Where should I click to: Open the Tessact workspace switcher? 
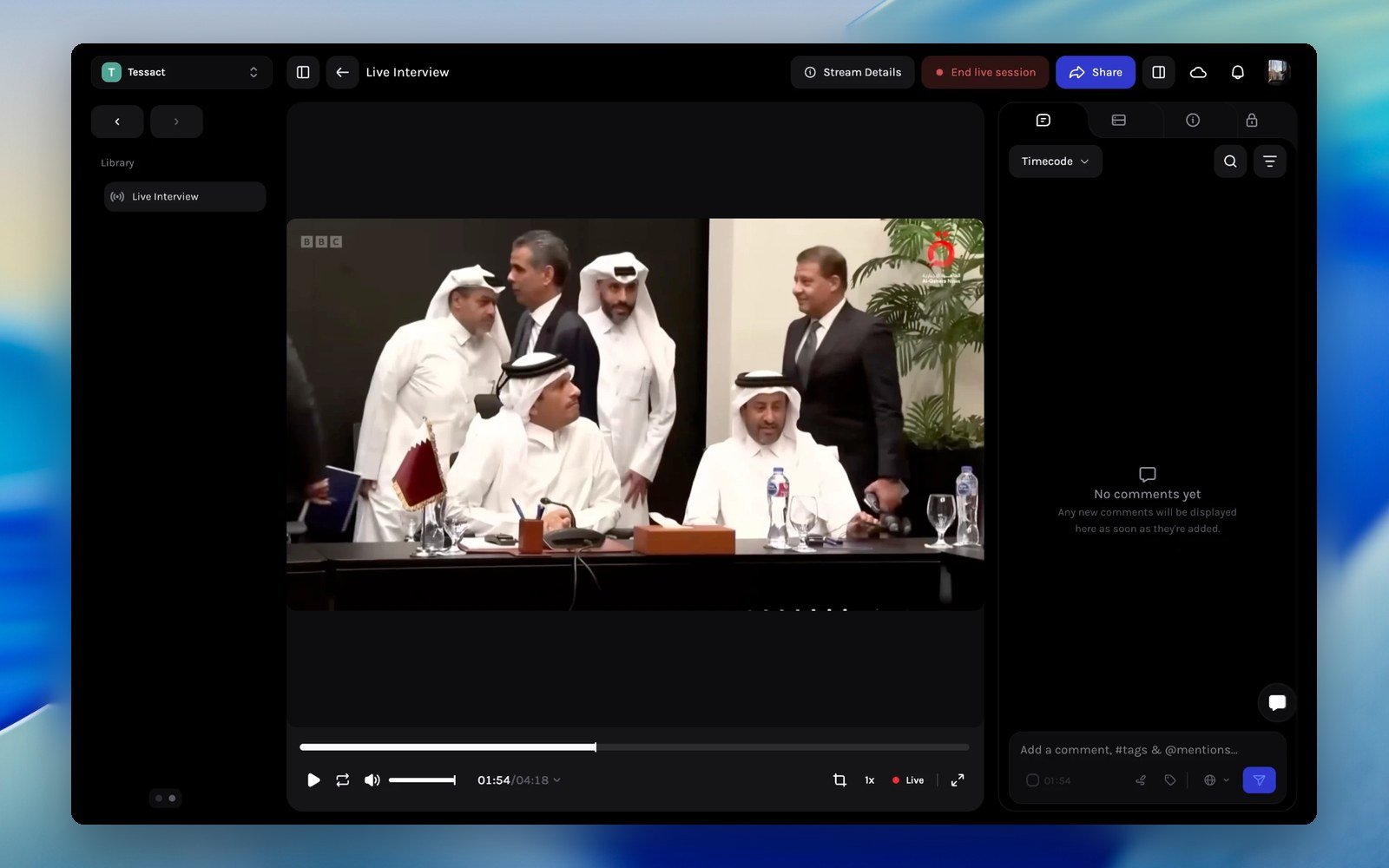click(x=181, y=72)
